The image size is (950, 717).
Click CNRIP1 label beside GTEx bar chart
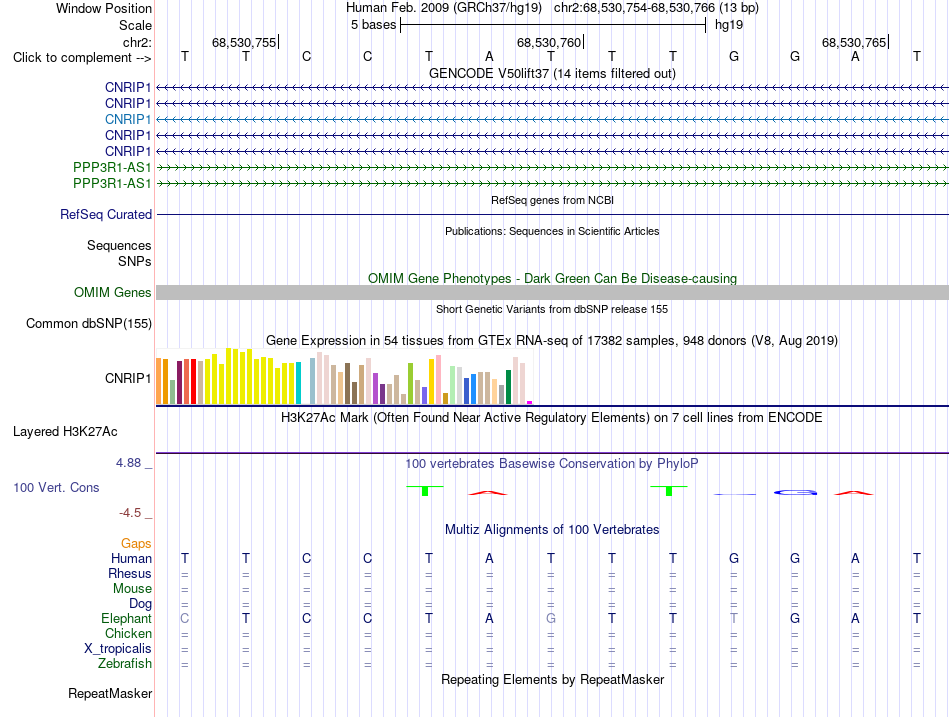click(128, 378)
